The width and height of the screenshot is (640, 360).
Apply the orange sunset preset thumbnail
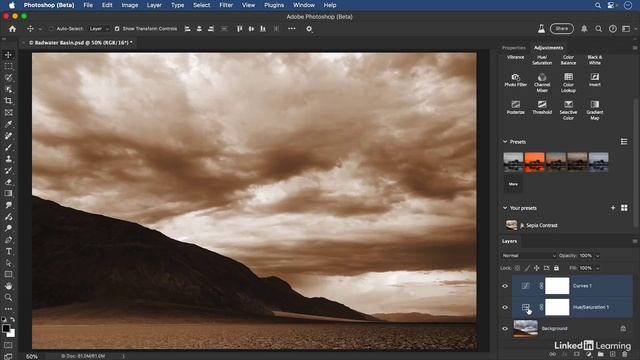[534, 162]
